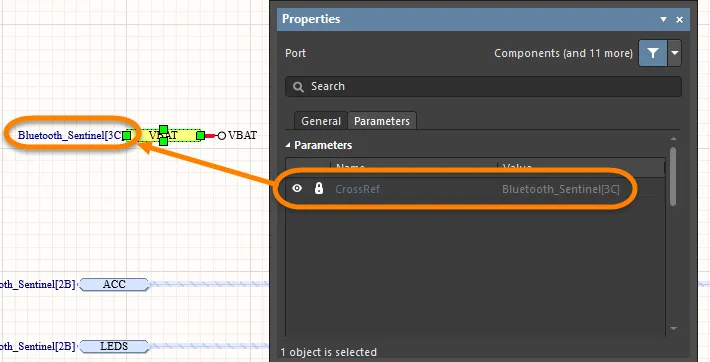The image size is (710, 362).
Task: Open the selection filter dropdown arrow
Action: coord(675,53)
